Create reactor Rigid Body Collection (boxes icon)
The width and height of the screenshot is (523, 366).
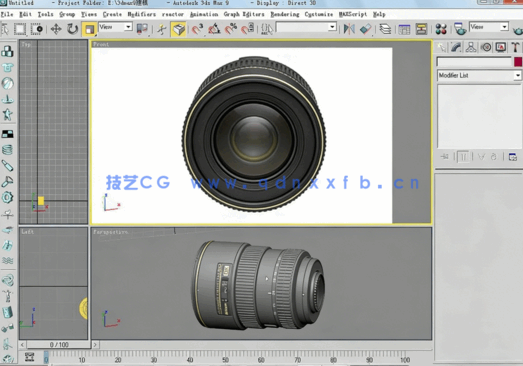pyautogui.click(x=7, y=51)
